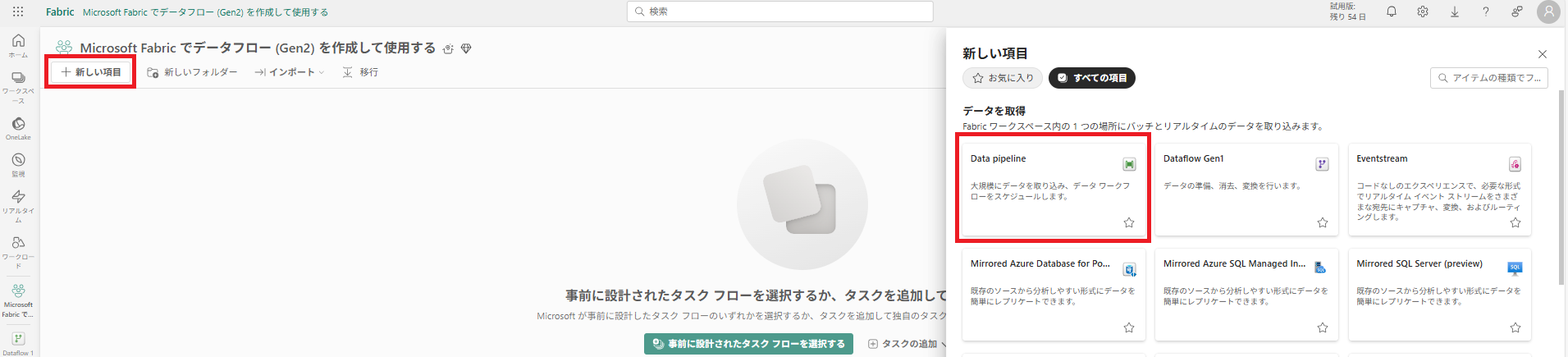Image resolution: width=1568 pixels, height=357 pixels.
Task: Favorite the Data pipeline card star
Action: [x=1129, y=222]
